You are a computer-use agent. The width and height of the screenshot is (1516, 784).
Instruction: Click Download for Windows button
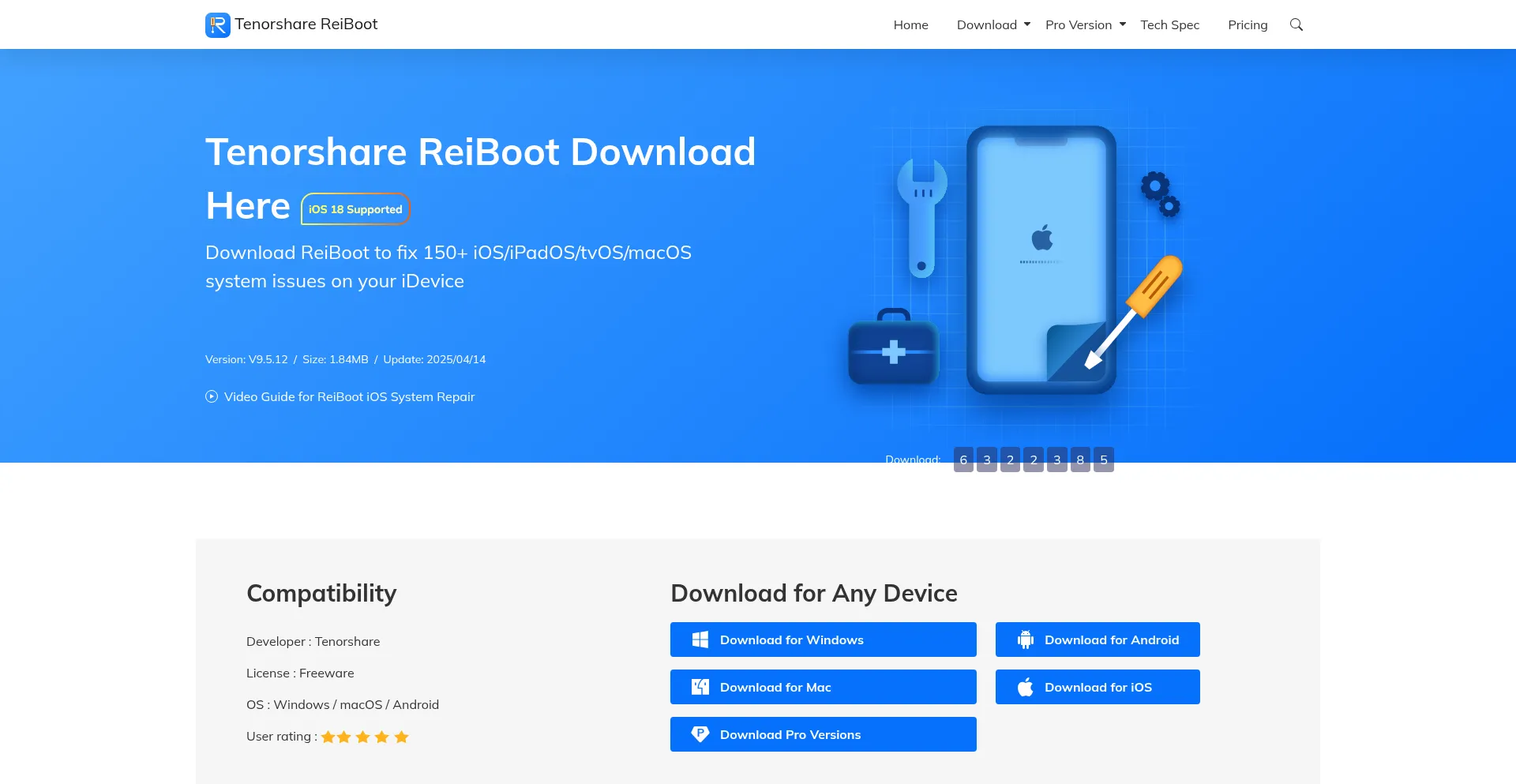click(x=824, y=640)
